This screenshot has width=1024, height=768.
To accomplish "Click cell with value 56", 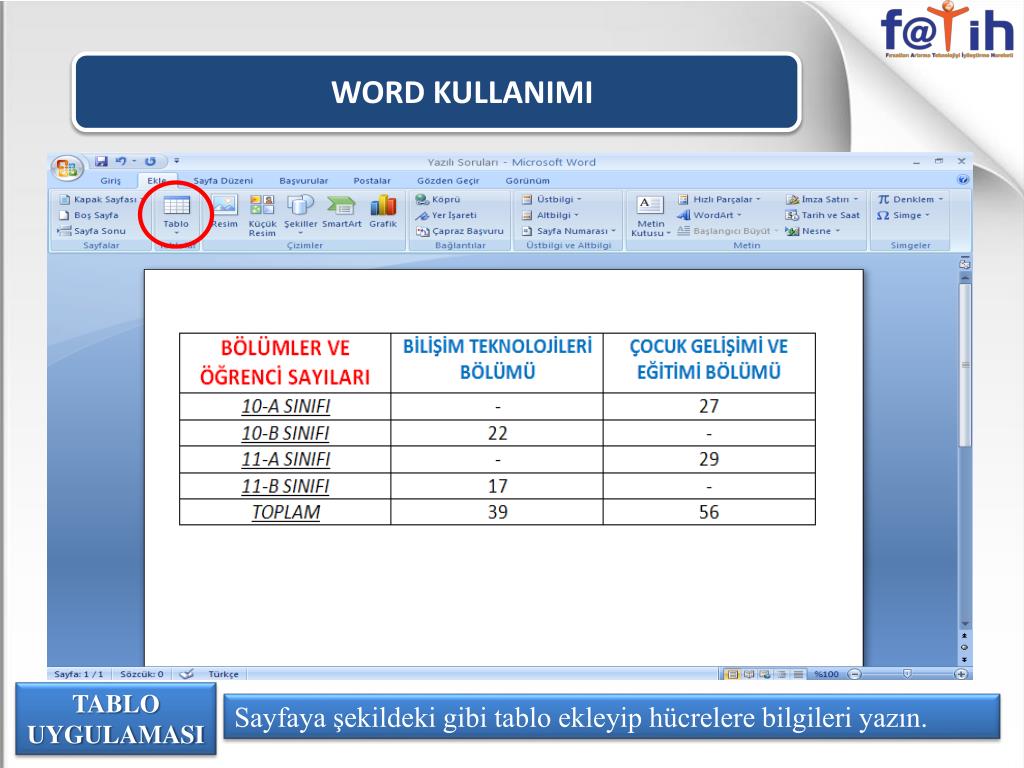I will point(709,512).
